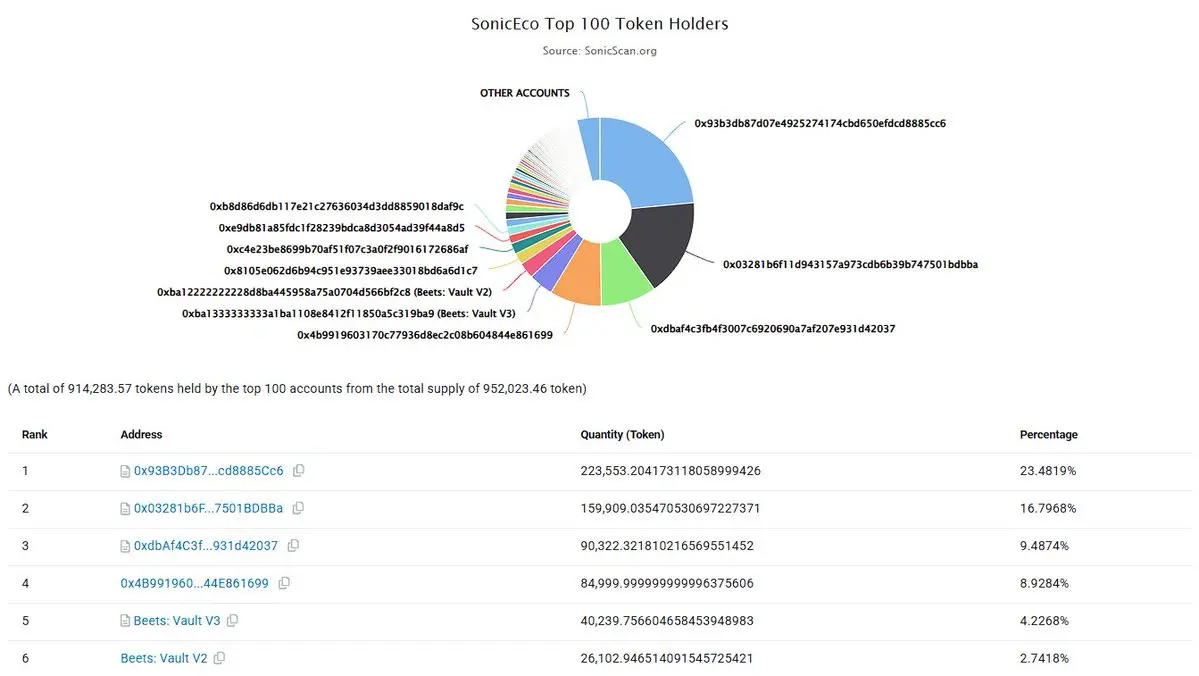Image resolution: width=1199 pixels, height=676 pixels.
Task: Copy the Beets: Vault V3 address
Action: coord(232,620)
